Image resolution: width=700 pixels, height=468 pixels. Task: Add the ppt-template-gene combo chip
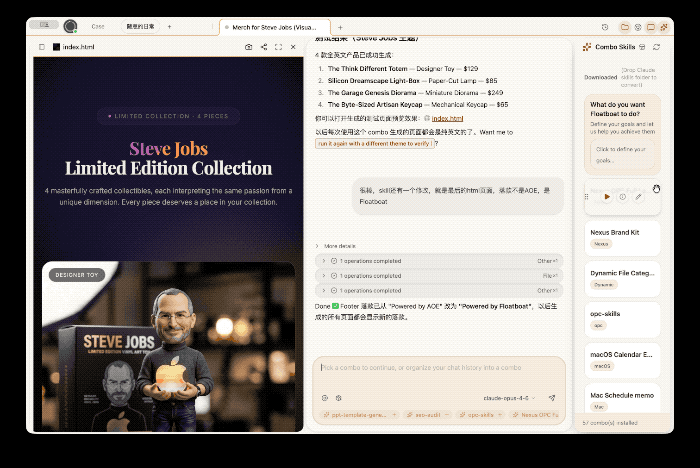coord(394,415)
